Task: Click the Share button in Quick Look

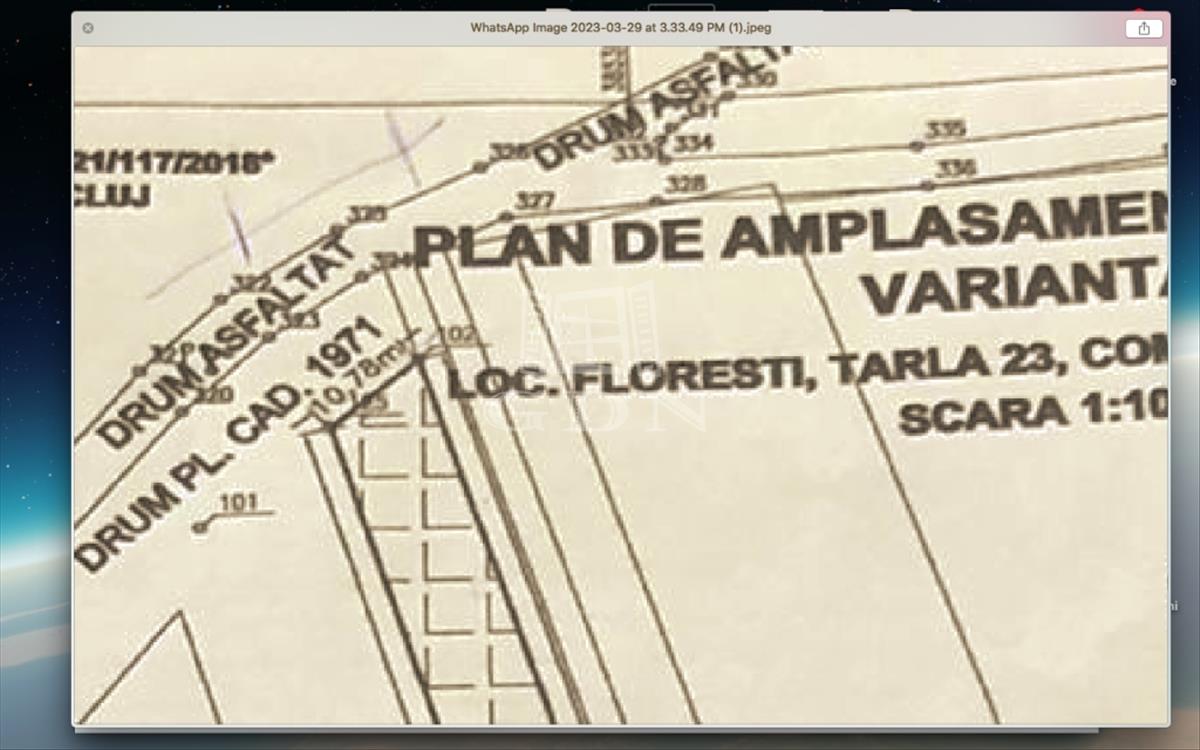Action: coord(1144,28)
